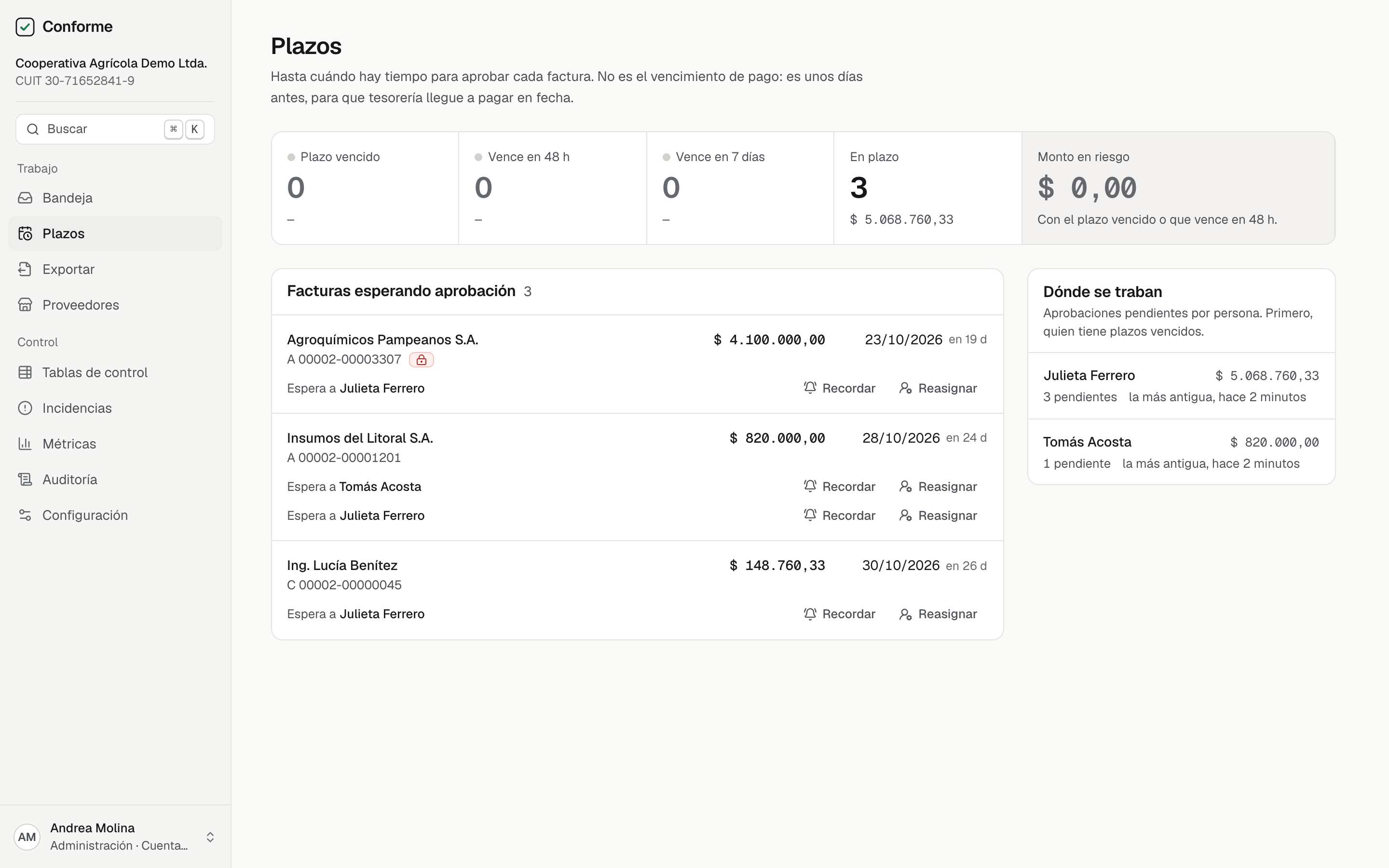
Task: Click the Incidencias alert icon
Action: click(x=25, y=408)
